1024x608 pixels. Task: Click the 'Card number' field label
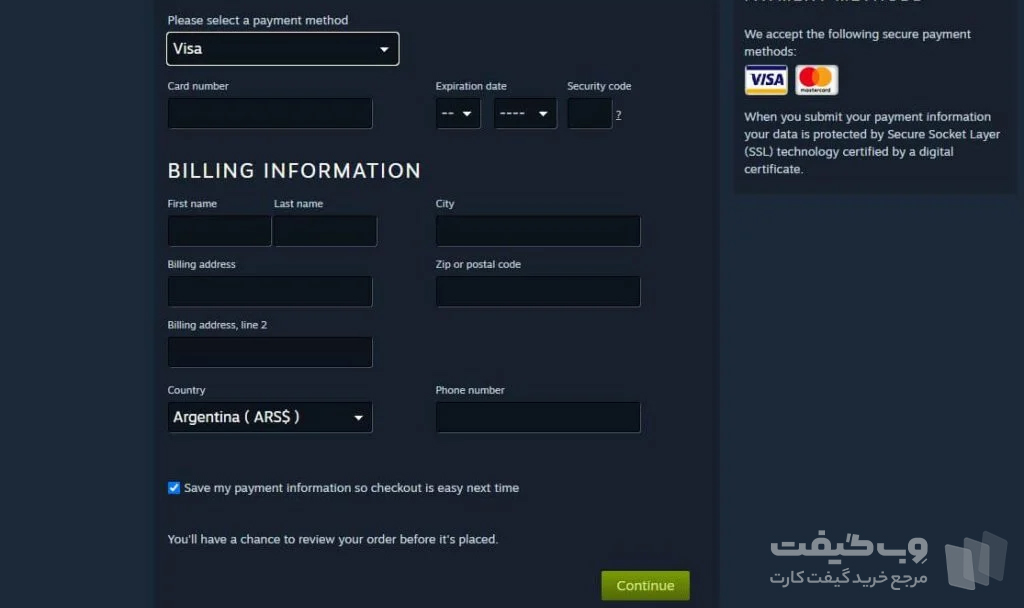[198, 86]
